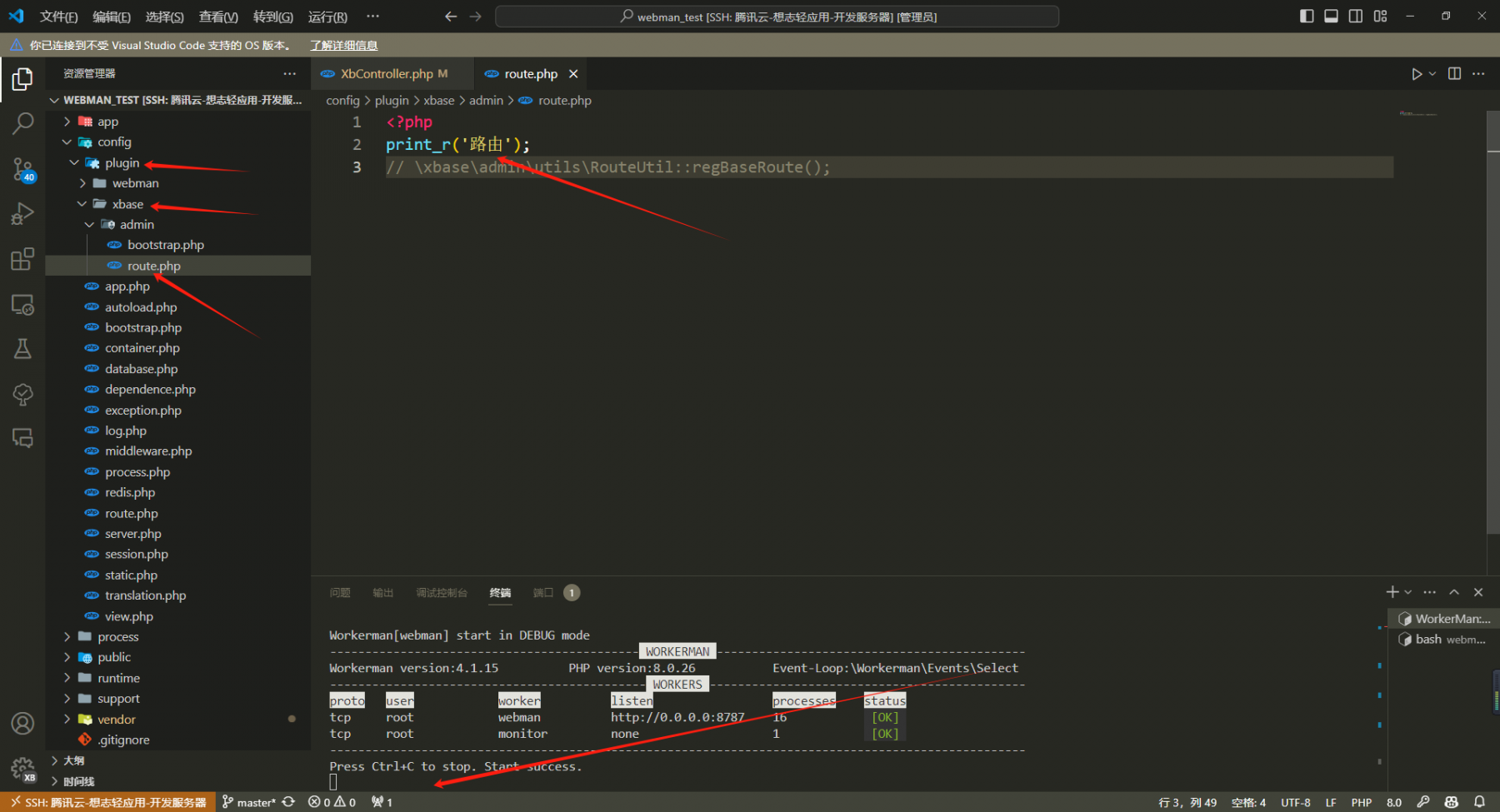Open the Search view icon
This screenshot has height=812, width=1500.
click(22, 124)
